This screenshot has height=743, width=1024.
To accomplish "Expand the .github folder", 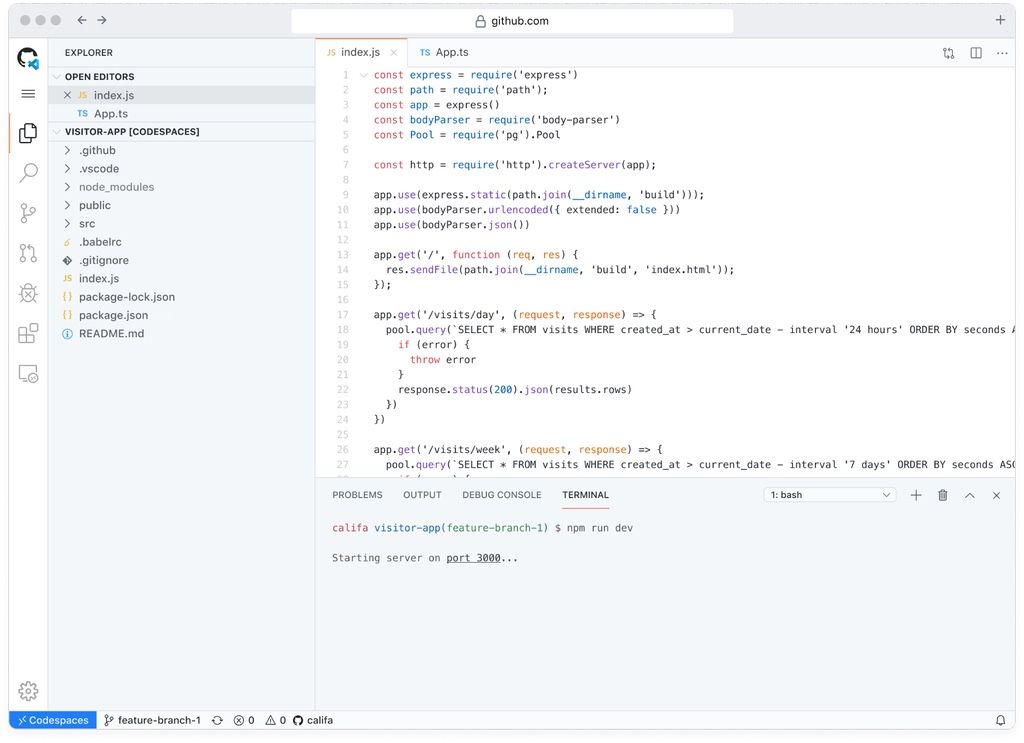I will point(67,150).
